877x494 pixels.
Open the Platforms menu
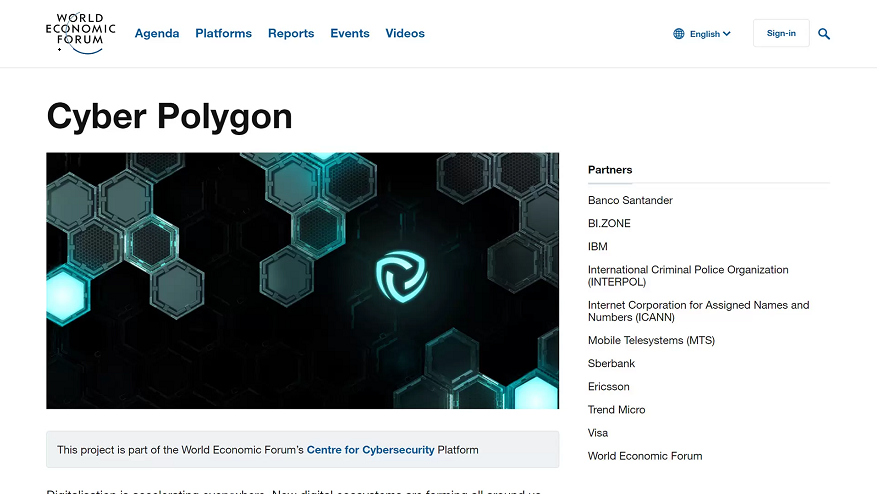coord(223,33)
